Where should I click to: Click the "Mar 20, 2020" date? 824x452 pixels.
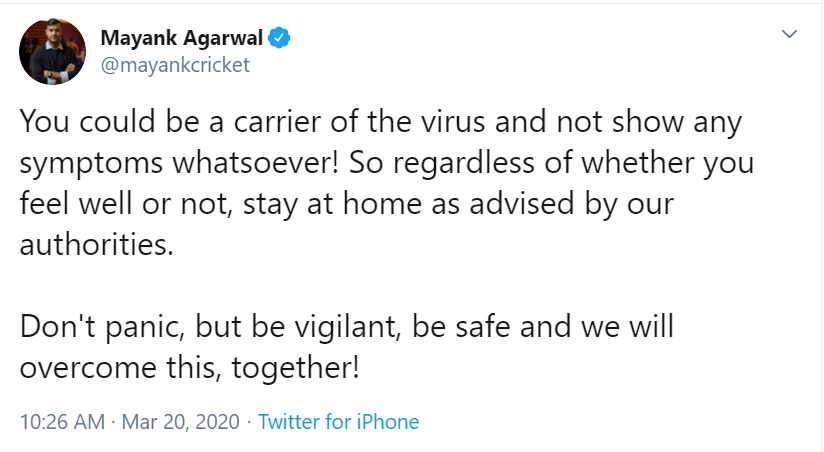181,421
